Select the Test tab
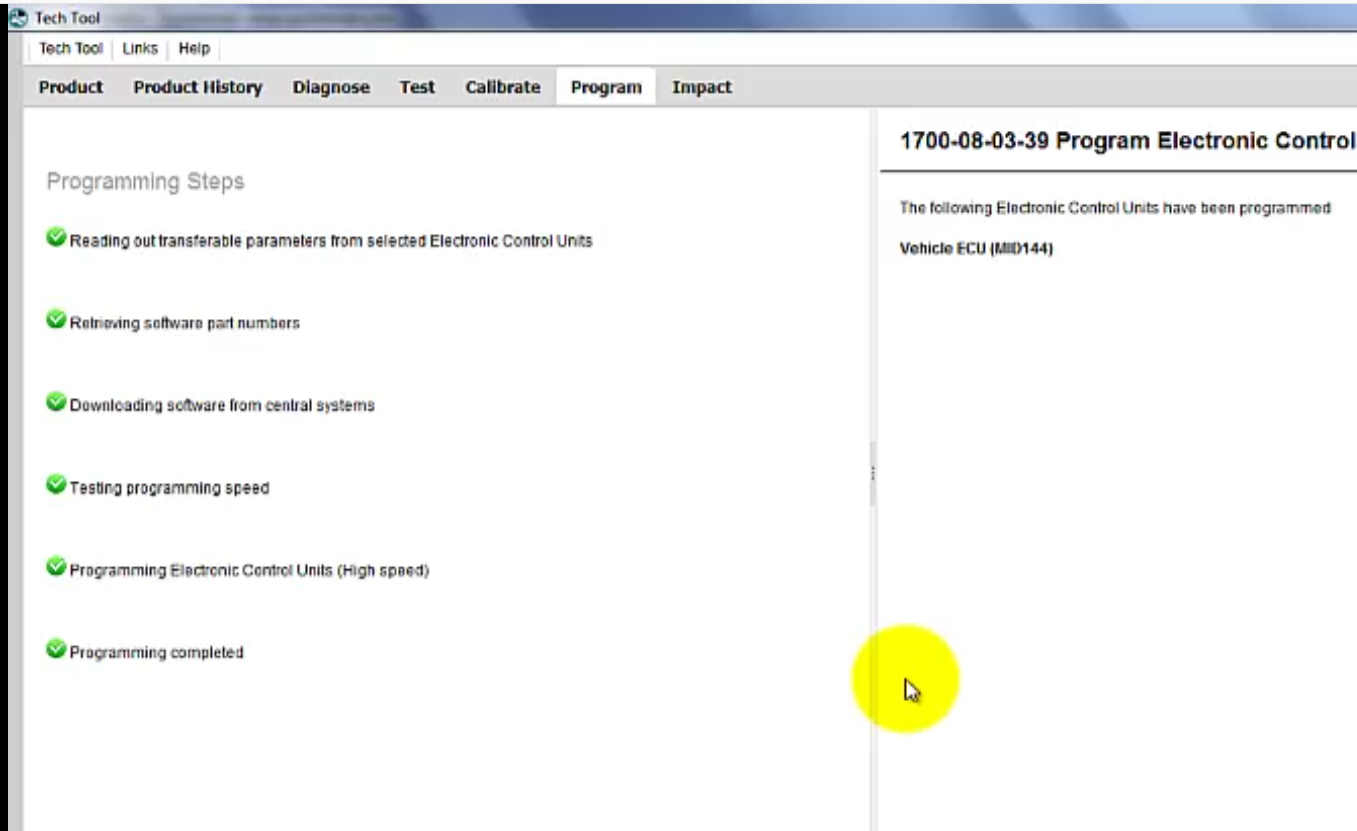The image size is (1357, 831). tap(416, 87)
